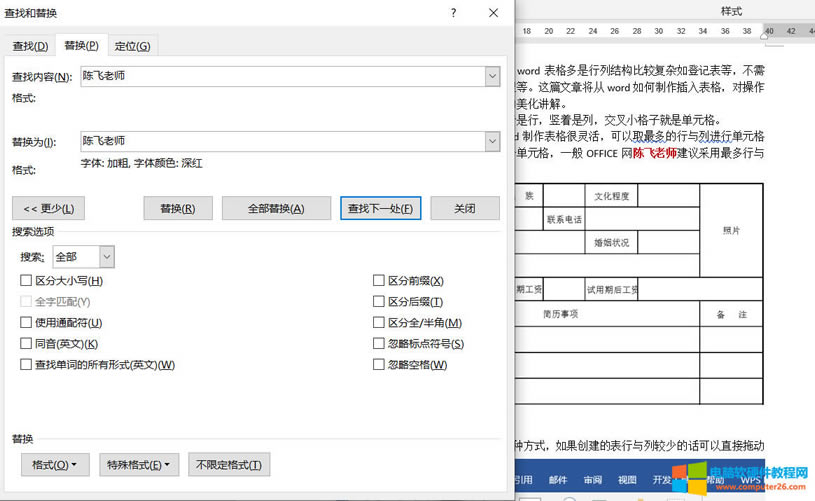Enable the 区分大小写 checkbox
Screen dimensions: 815x501
click(26, 281)
